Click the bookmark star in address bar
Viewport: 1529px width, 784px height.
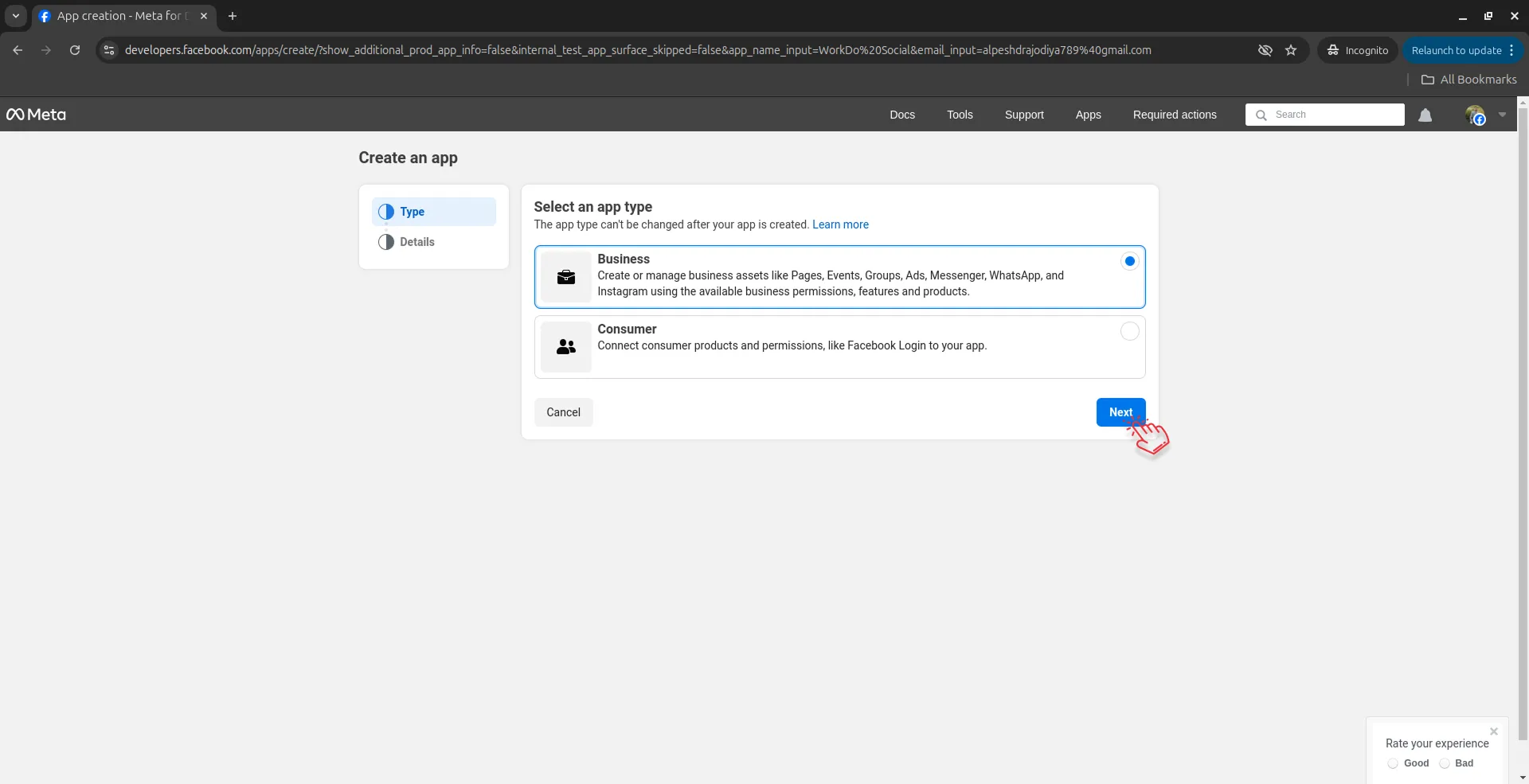[1291, 49]
